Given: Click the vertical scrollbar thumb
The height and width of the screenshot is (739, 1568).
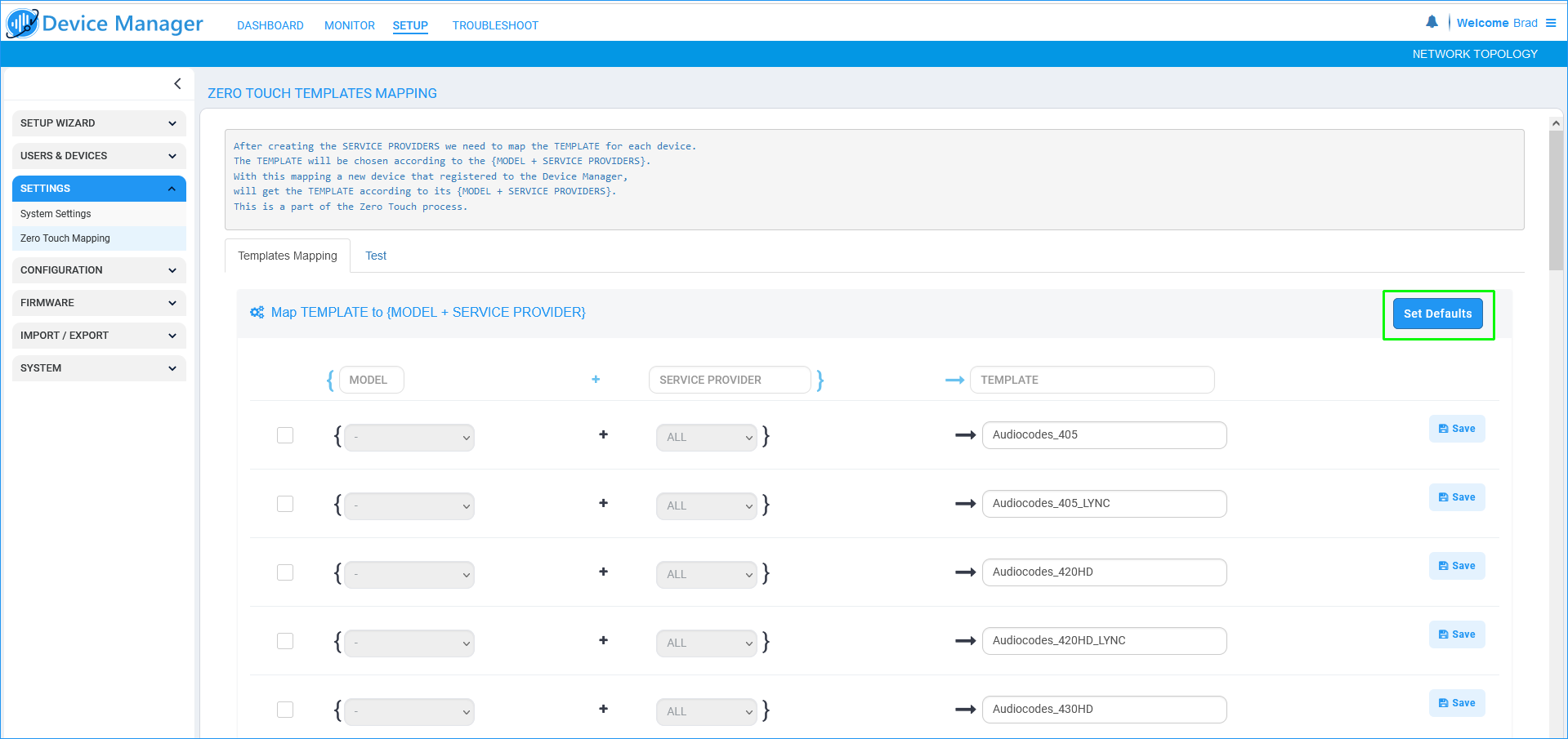Looking at the screenshot, I should tap(1556, 200).
